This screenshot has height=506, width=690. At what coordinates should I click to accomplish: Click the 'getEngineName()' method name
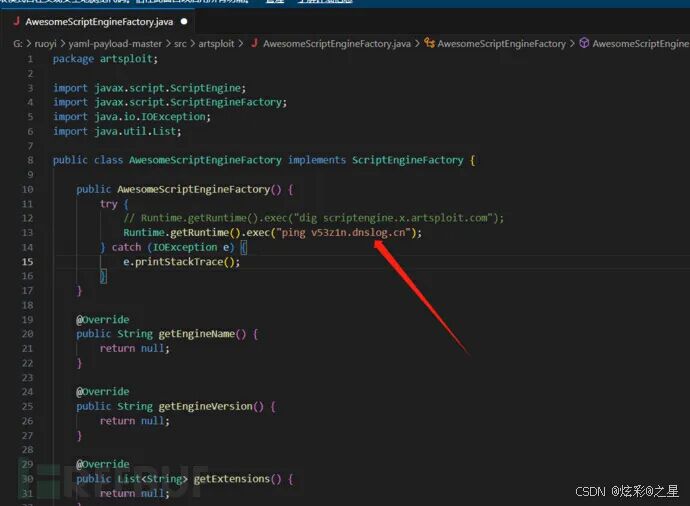point(202,334)
